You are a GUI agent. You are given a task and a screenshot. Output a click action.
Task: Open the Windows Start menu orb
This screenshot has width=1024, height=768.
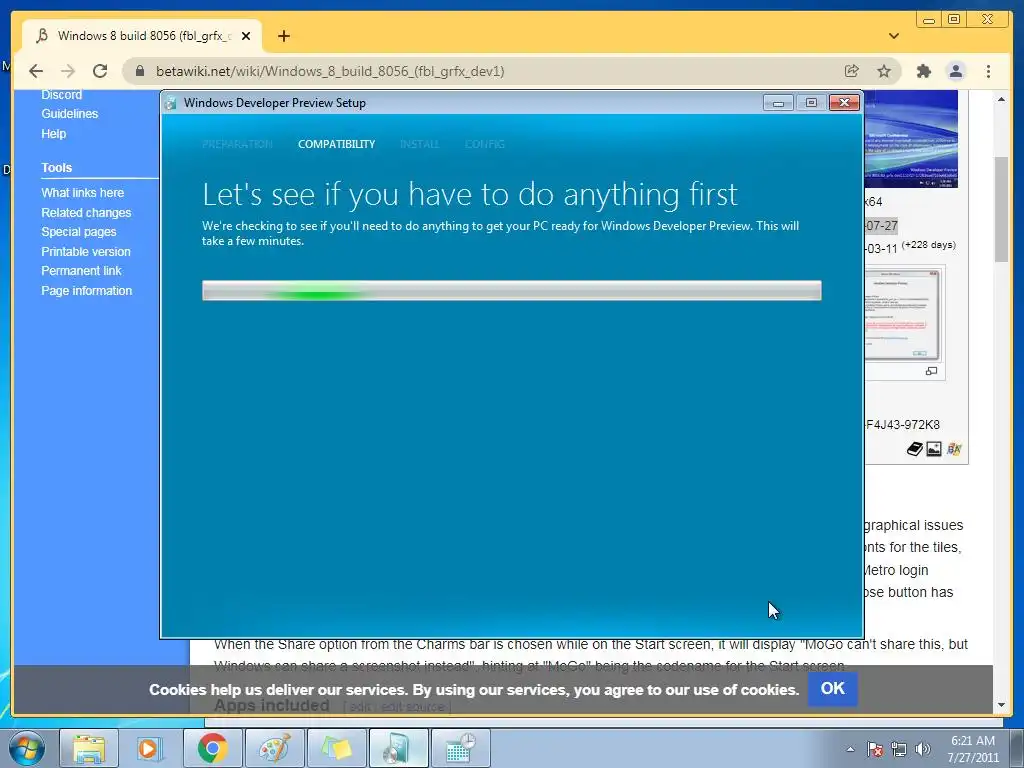[x=26, y=748]
